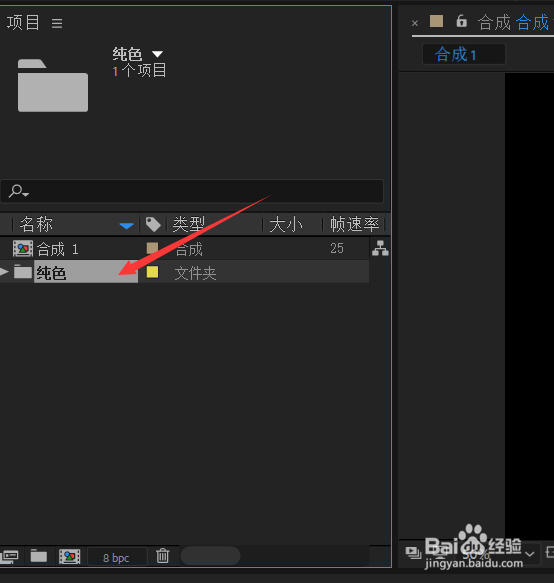Click the 8 bpc color depth button
554x583 pixels.
coord(116,558)
